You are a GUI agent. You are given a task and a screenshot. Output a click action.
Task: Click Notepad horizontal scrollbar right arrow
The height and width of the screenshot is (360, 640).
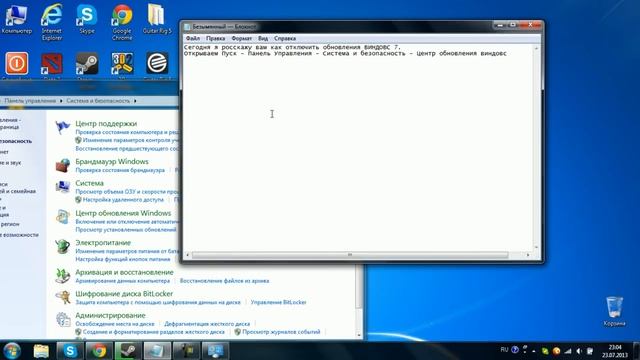pos(528,255)
